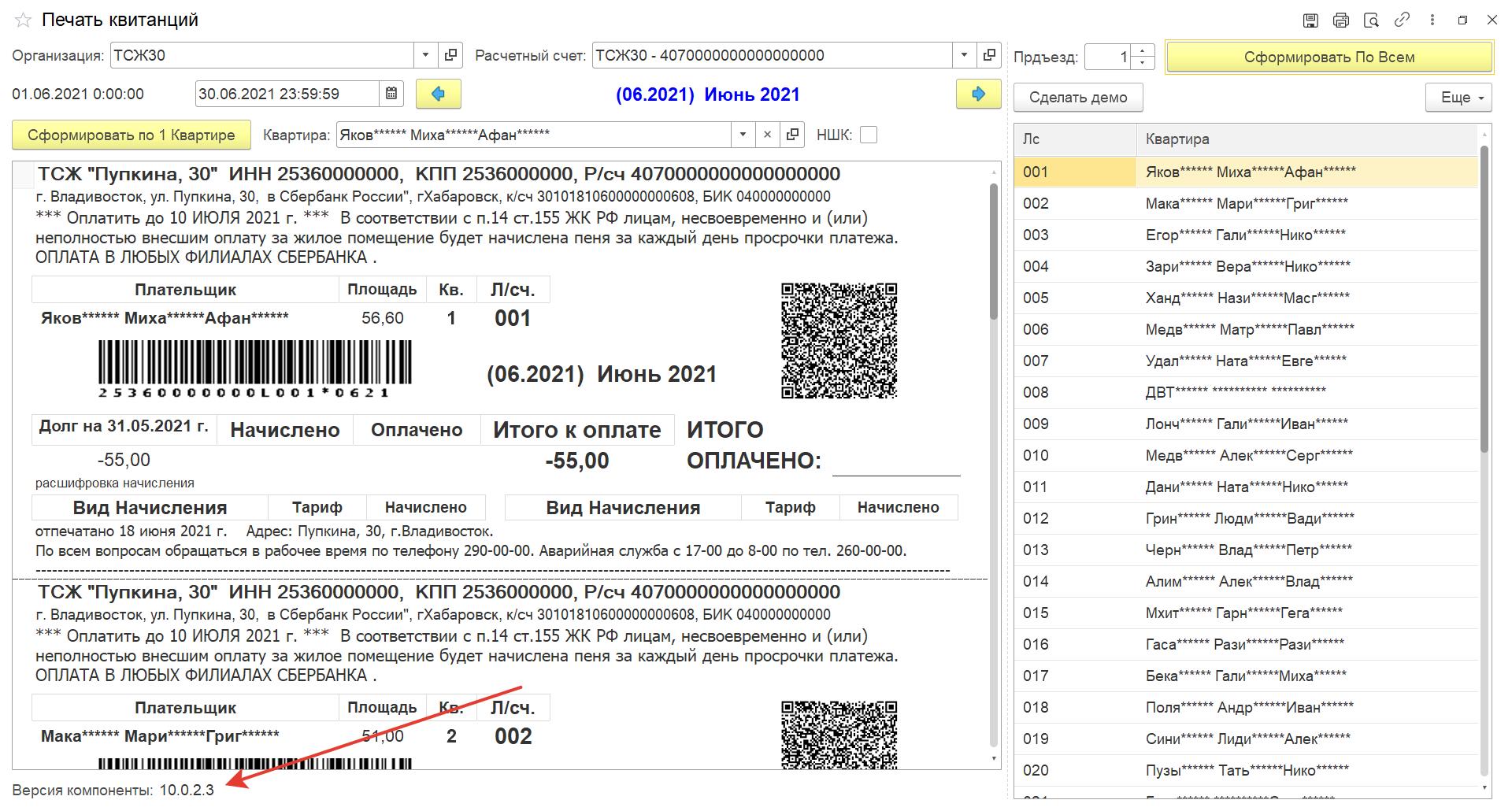Select row 003 Егор****** Гали******

point(1246,235)
